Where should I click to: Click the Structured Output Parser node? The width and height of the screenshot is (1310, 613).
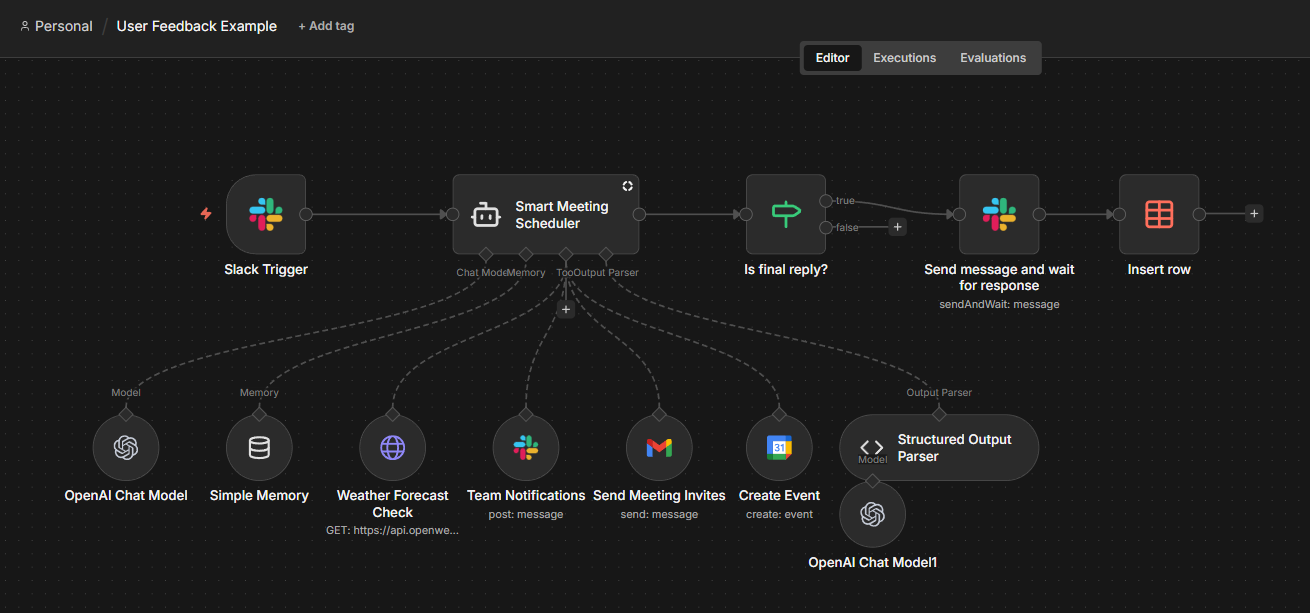[x=938, y=447]
